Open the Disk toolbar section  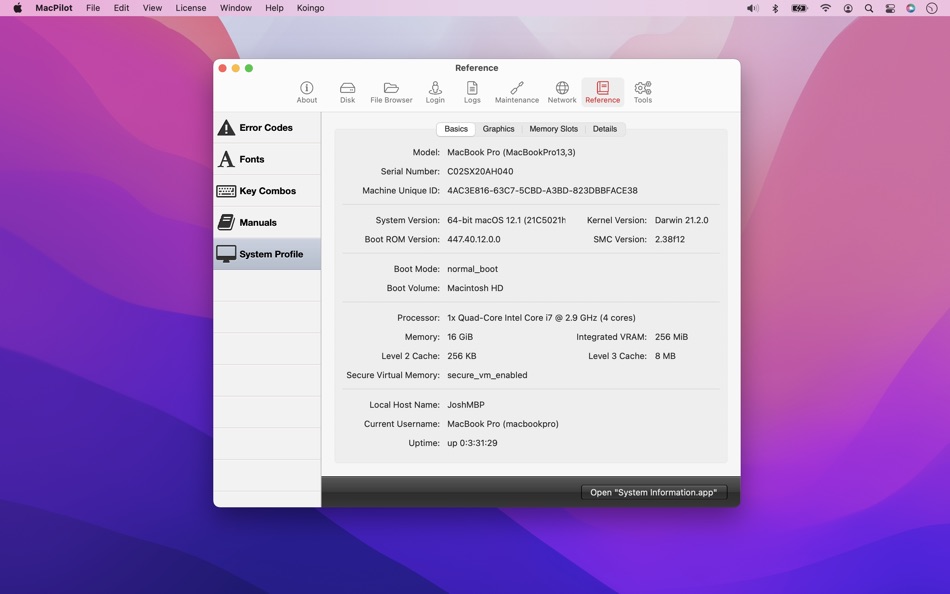point(347,92)
